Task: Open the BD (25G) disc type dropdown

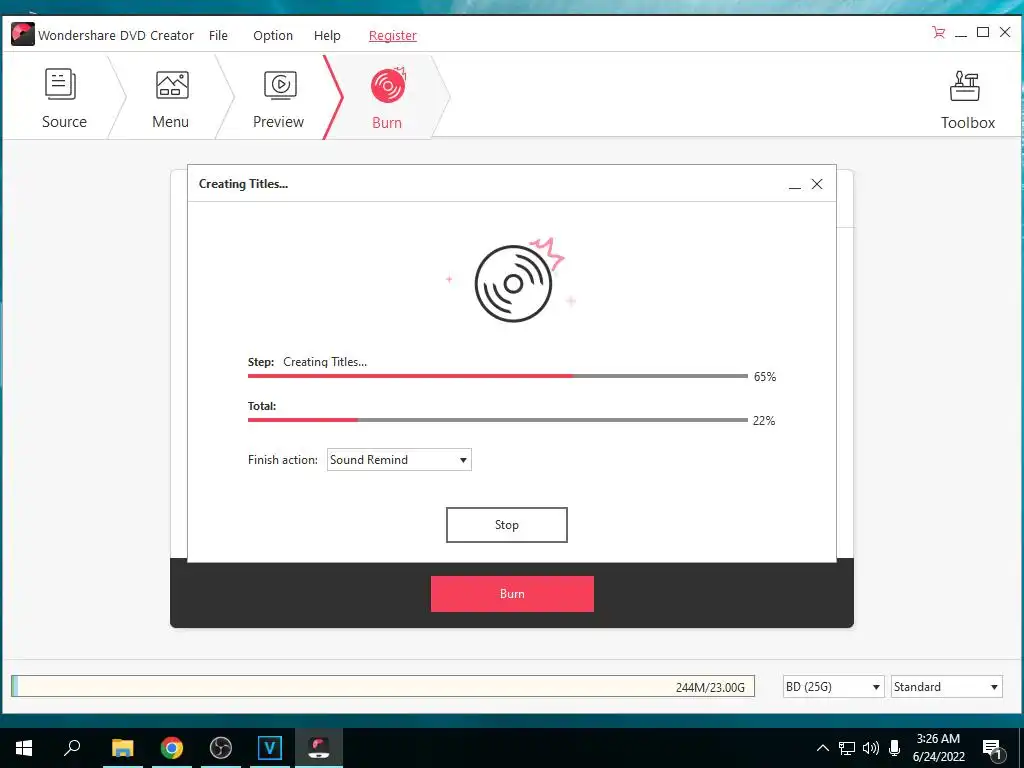Action: pyautogui.click(x=833, y=687)
